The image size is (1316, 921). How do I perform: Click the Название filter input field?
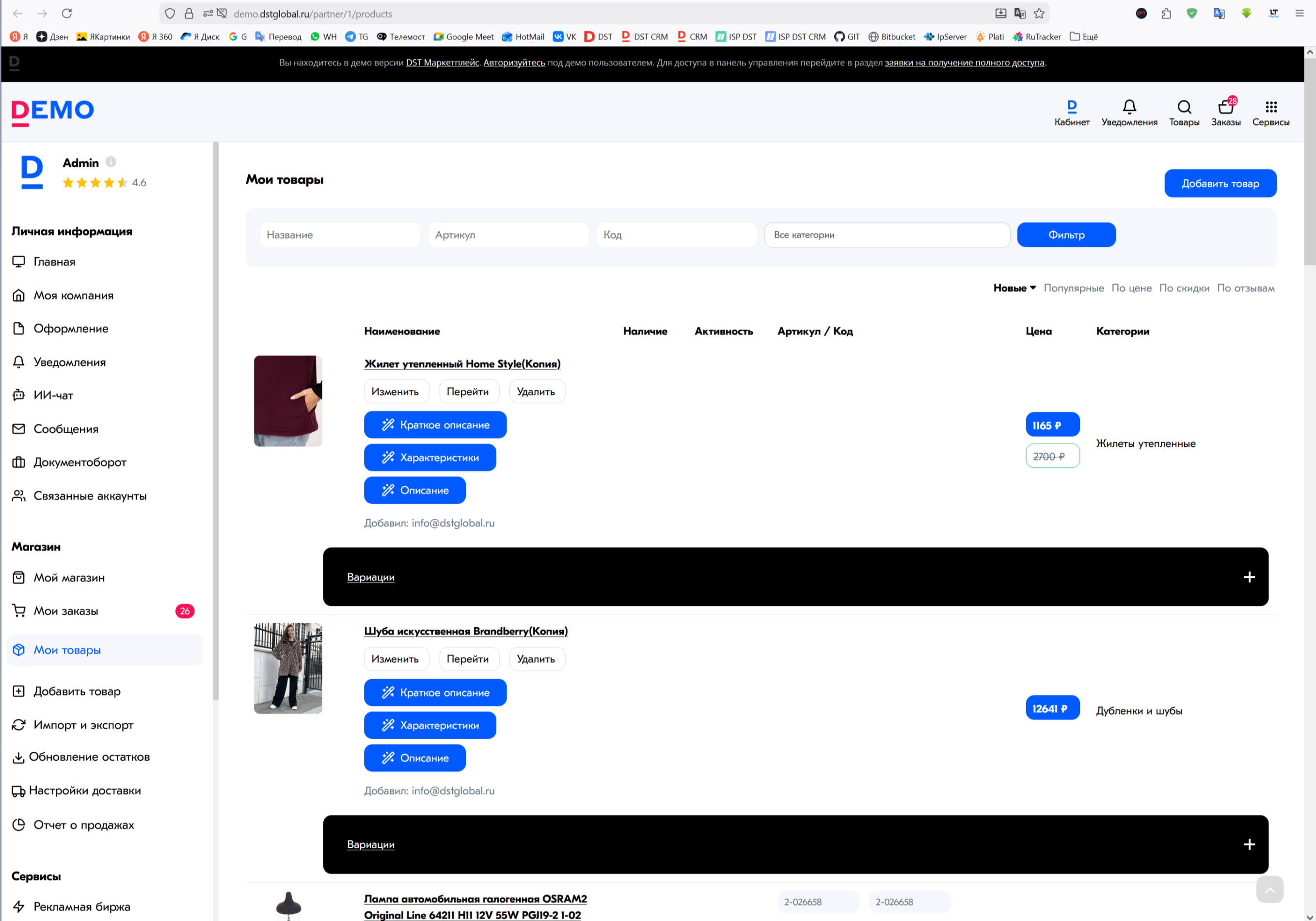pos(340,235)
